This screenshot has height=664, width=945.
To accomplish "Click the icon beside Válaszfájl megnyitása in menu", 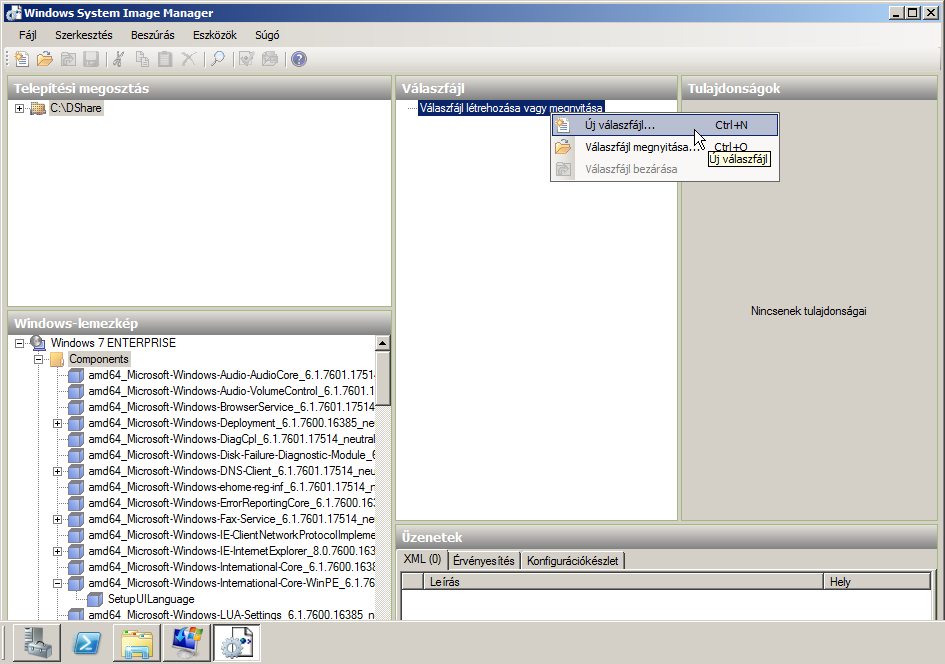I will click(563, 147).
